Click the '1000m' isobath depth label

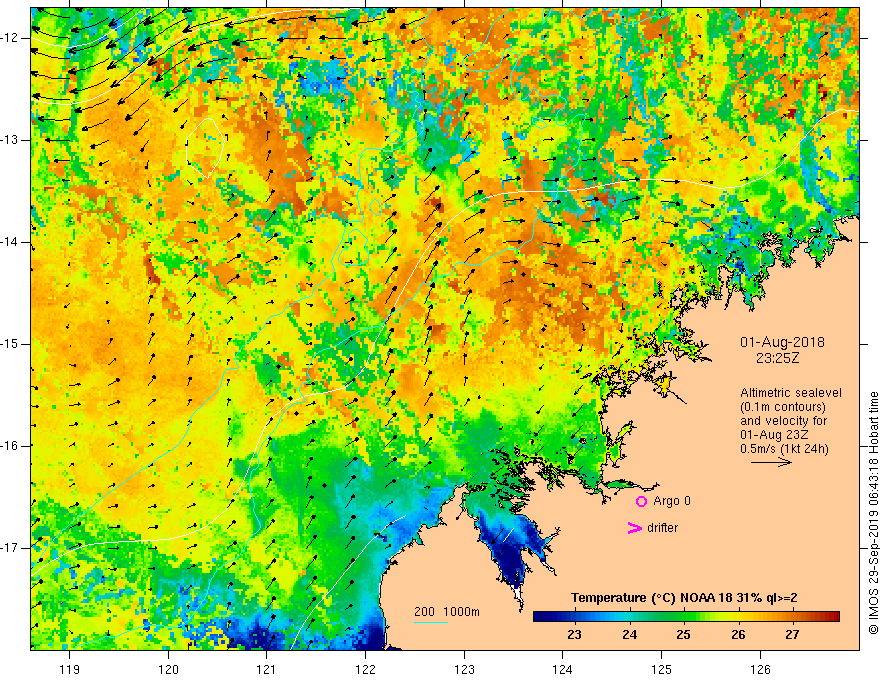(461, 612)
